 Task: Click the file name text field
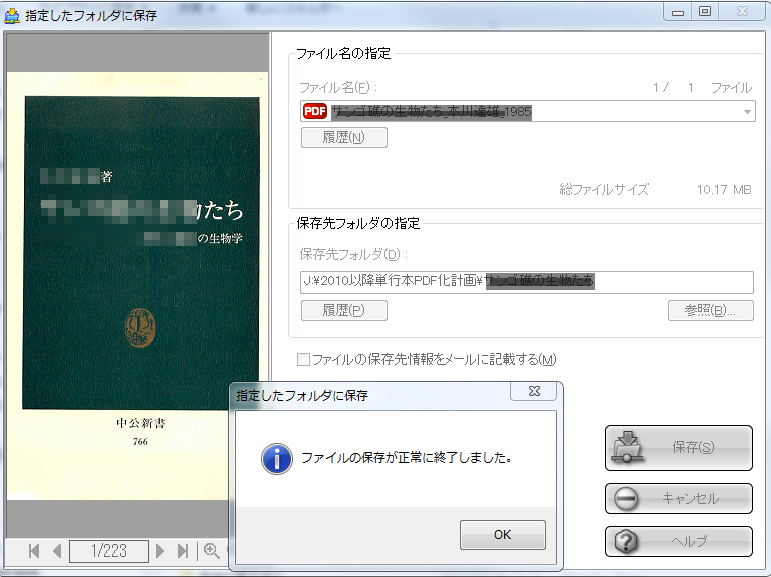click(x=528, y=111)
